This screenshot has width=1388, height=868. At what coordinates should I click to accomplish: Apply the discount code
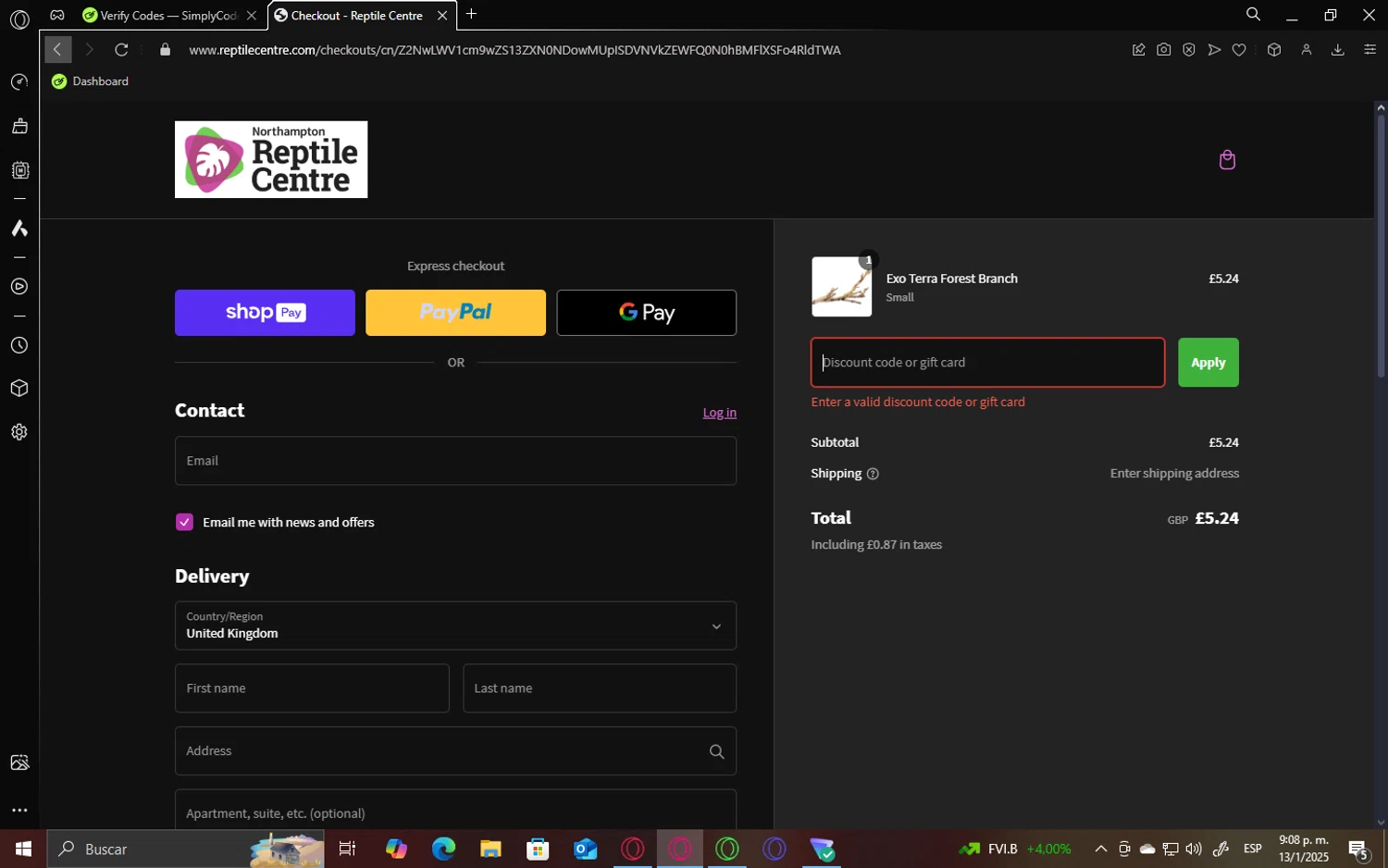point(1208,363)
